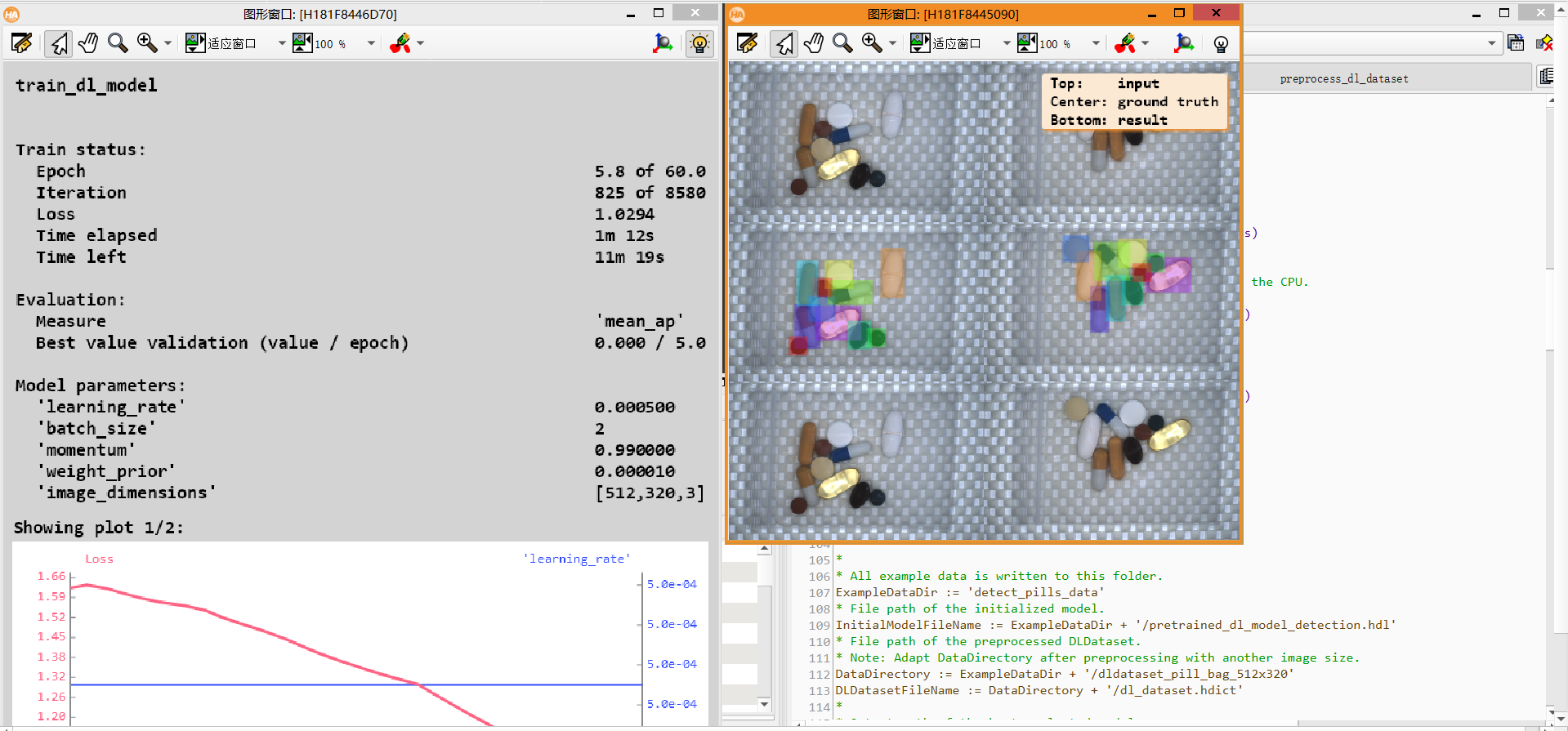Click code line 109 defining InitialModelFileName
Screen dimensions: 1568x731
[x=1115, y=625]
